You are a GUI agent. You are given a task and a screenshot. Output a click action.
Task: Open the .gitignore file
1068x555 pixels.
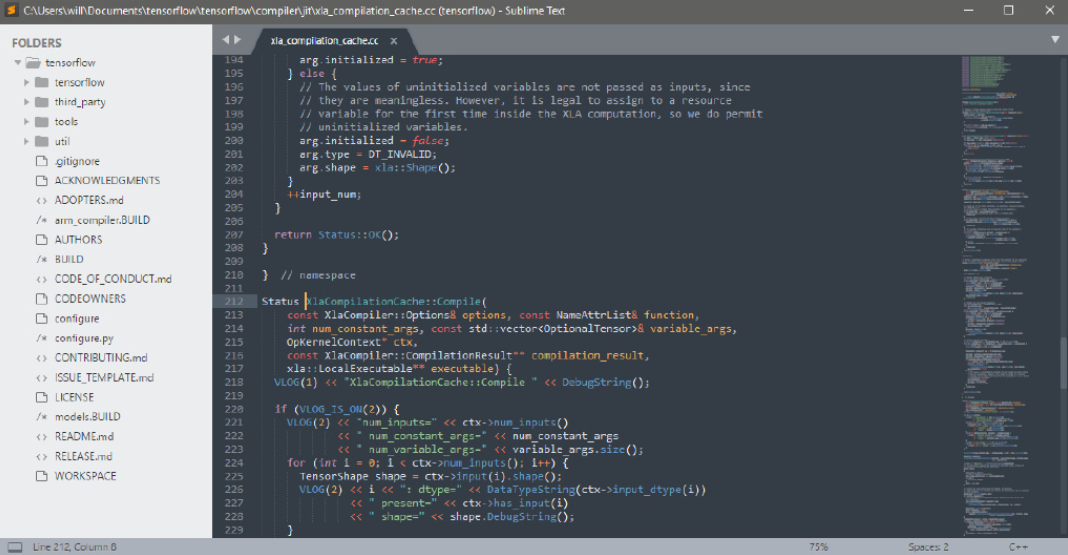tap(76, 161)
